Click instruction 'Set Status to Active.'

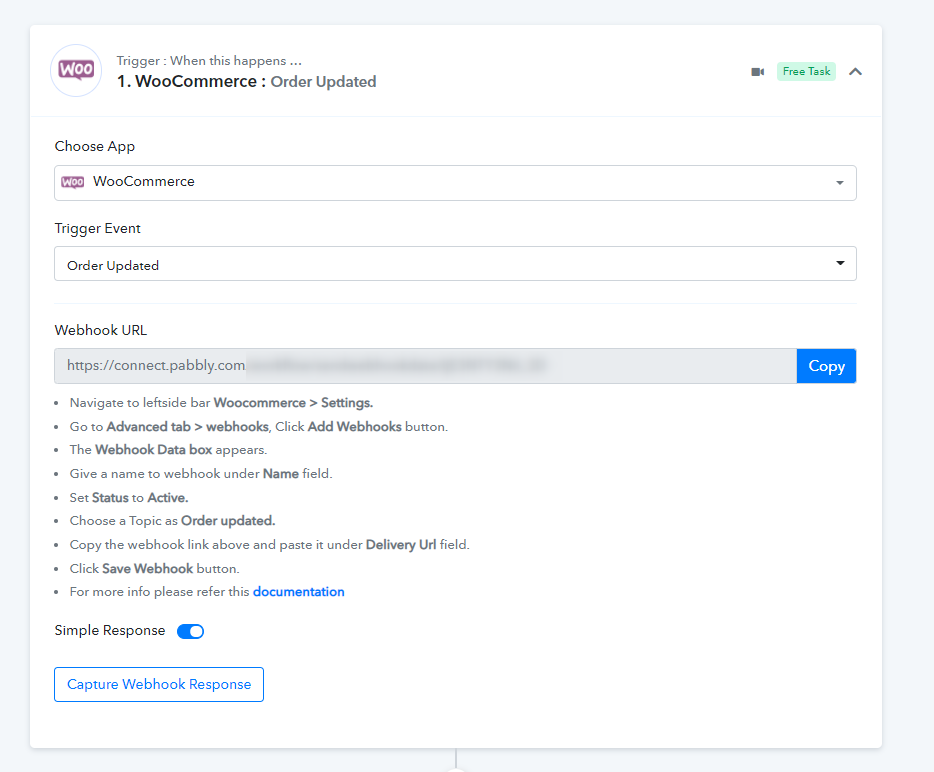129,498
